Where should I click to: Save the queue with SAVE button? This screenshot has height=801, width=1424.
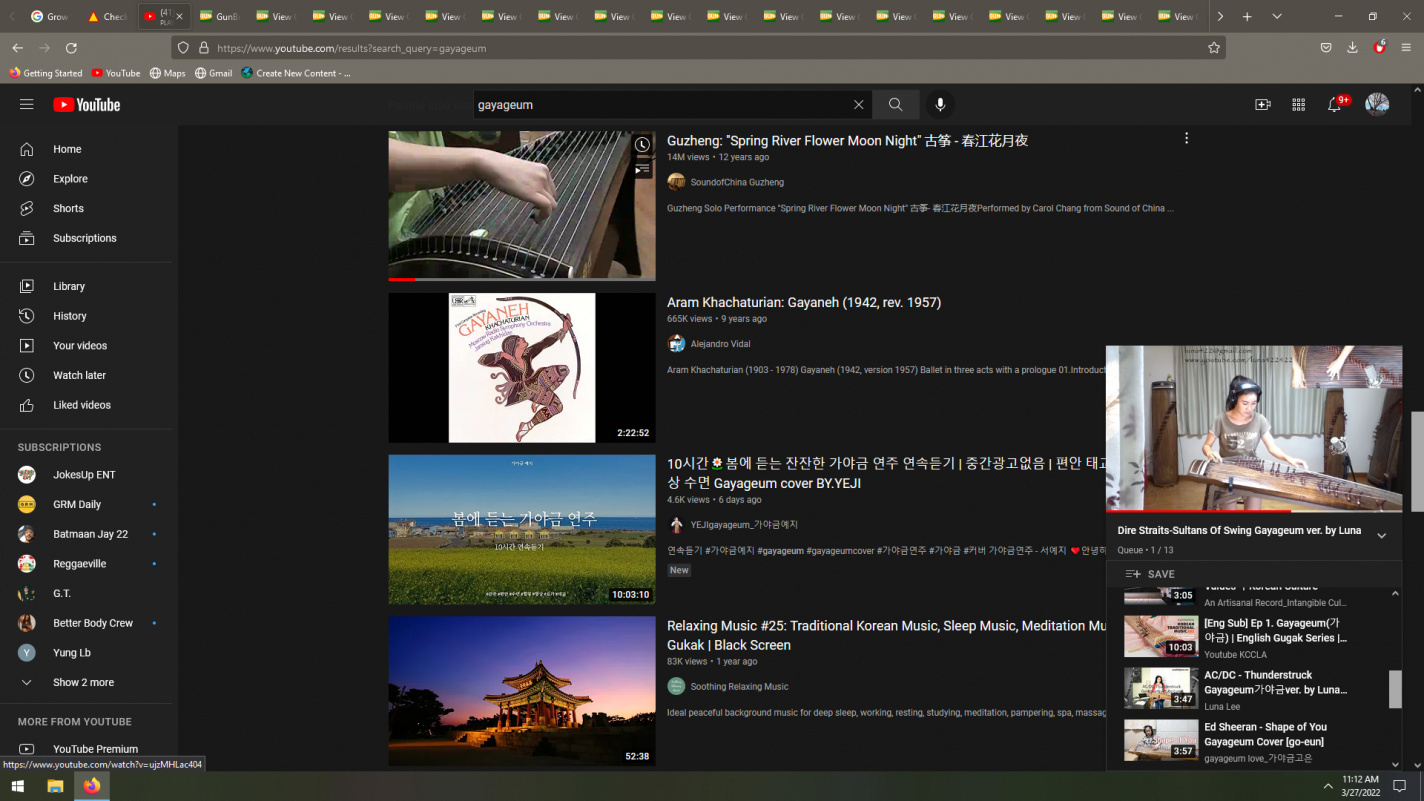coord(1150,574)
